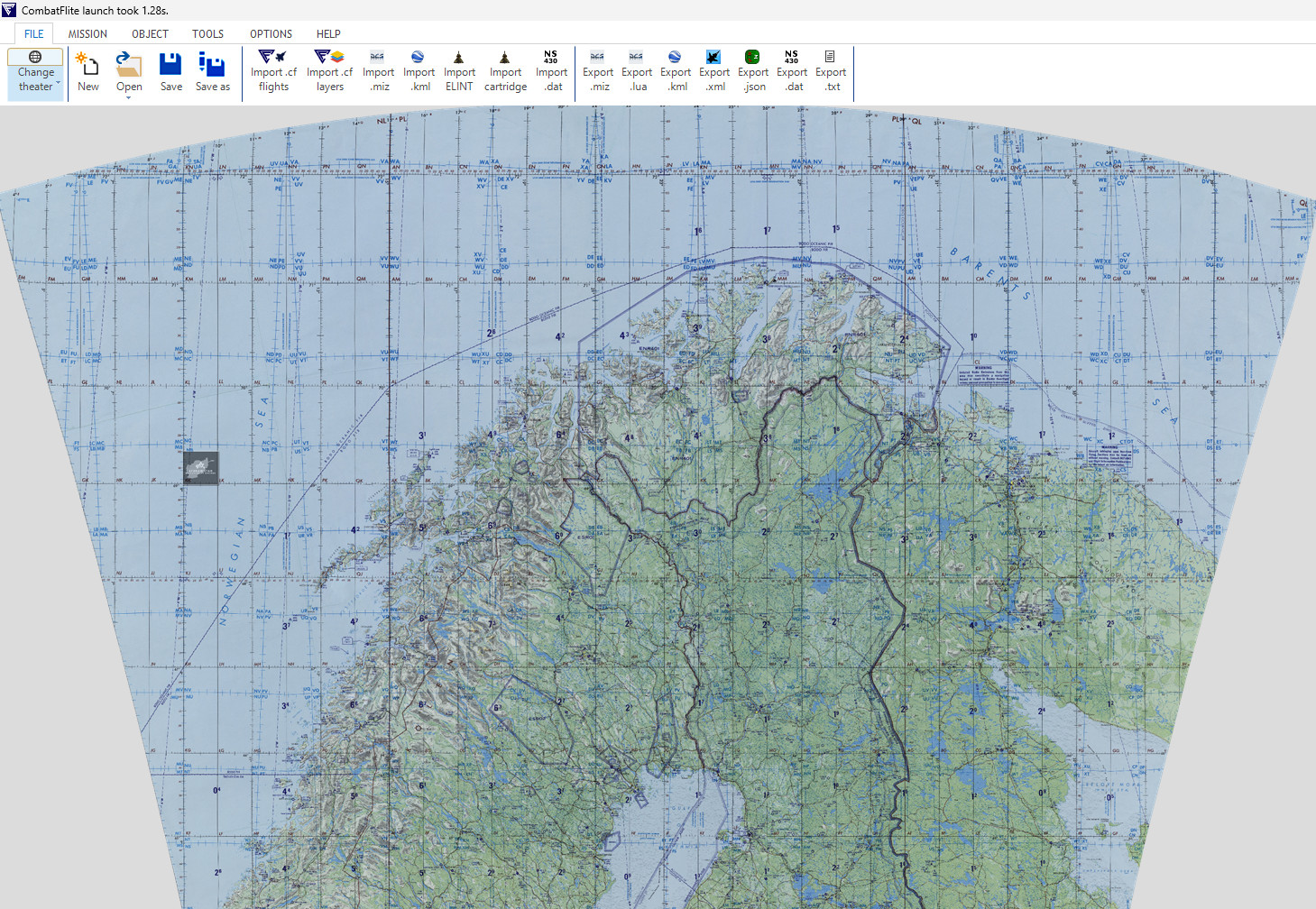Open the TOOLS ribbon tab
Viewport: 1316px width, 909px height.
[207, 33]
